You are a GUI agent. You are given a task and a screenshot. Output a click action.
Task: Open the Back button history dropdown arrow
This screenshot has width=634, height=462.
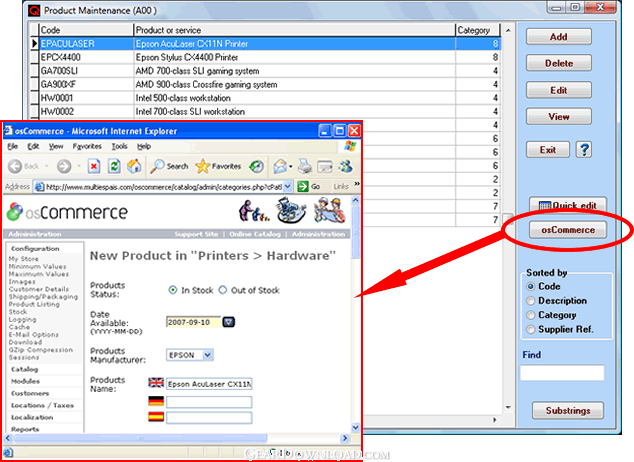click(x=46, y=166)
